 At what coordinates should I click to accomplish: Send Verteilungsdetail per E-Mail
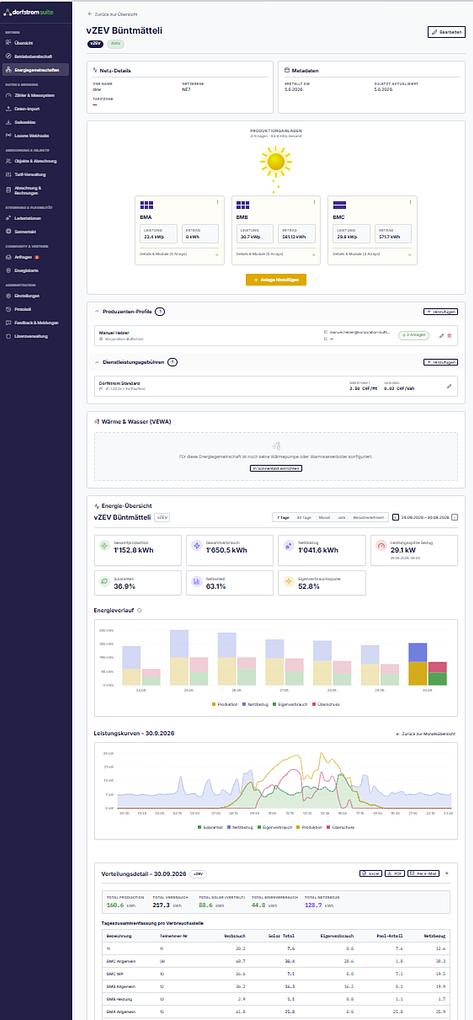point(422,874)
